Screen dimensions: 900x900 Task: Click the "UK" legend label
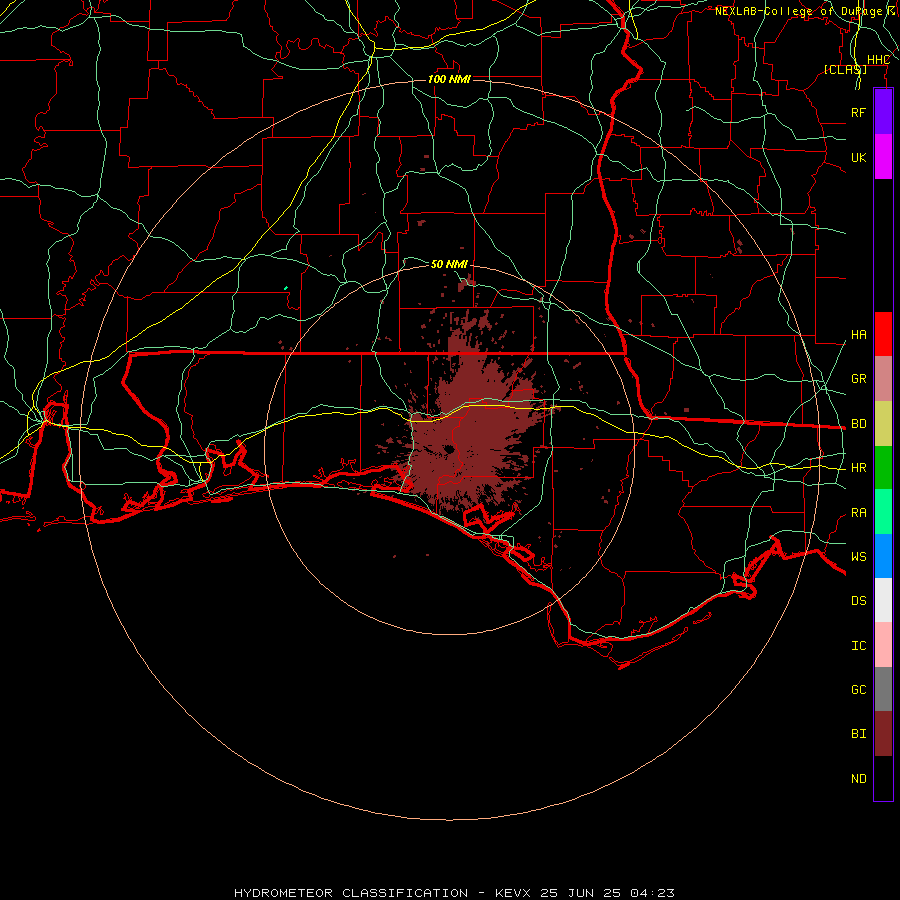click(x=859, y=157)
